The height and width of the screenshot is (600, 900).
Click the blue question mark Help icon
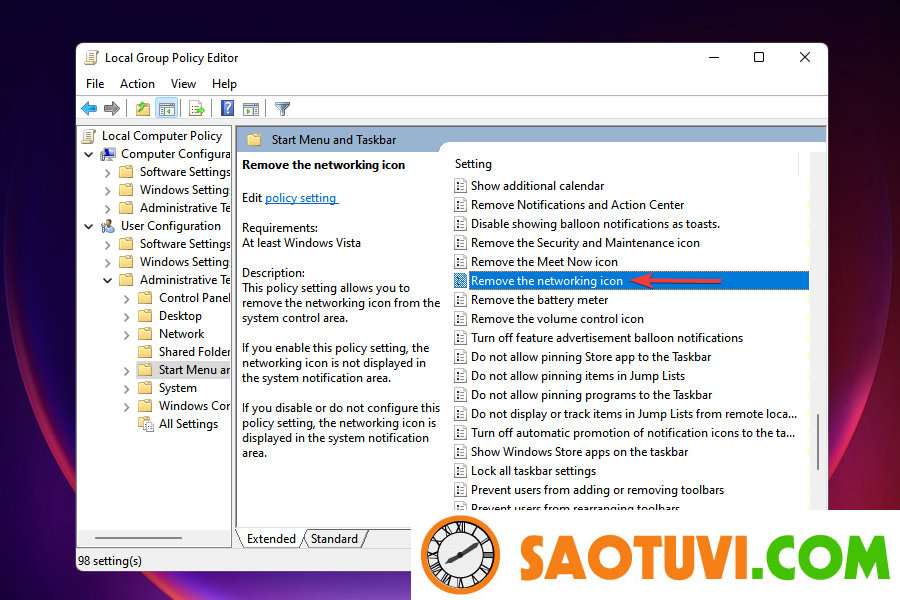[228, 109]
